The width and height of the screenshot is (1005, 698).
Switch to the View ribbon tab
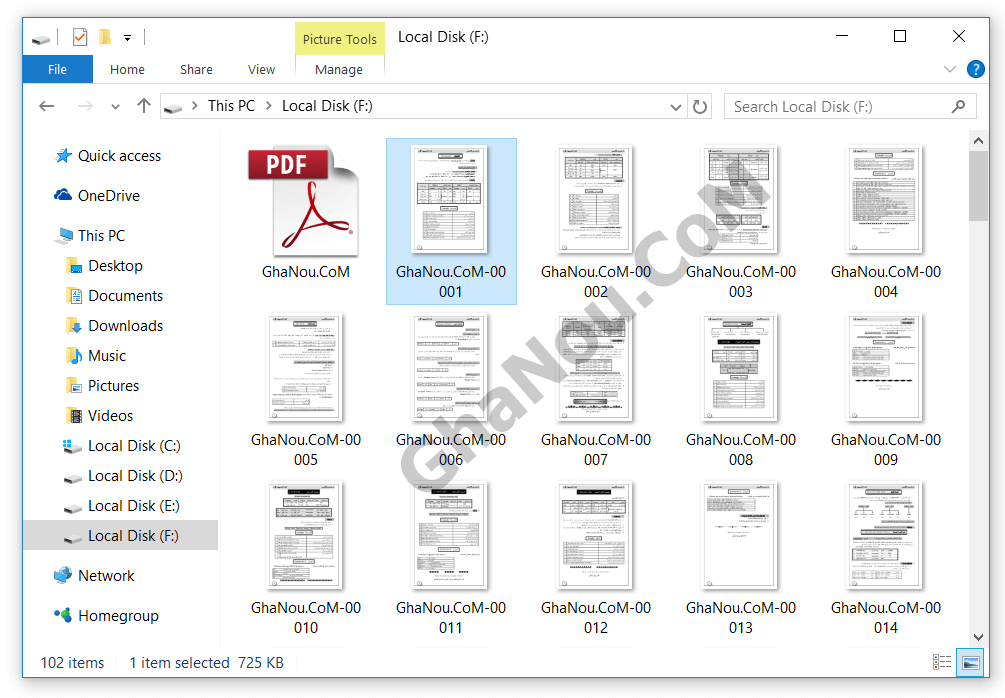262,69
